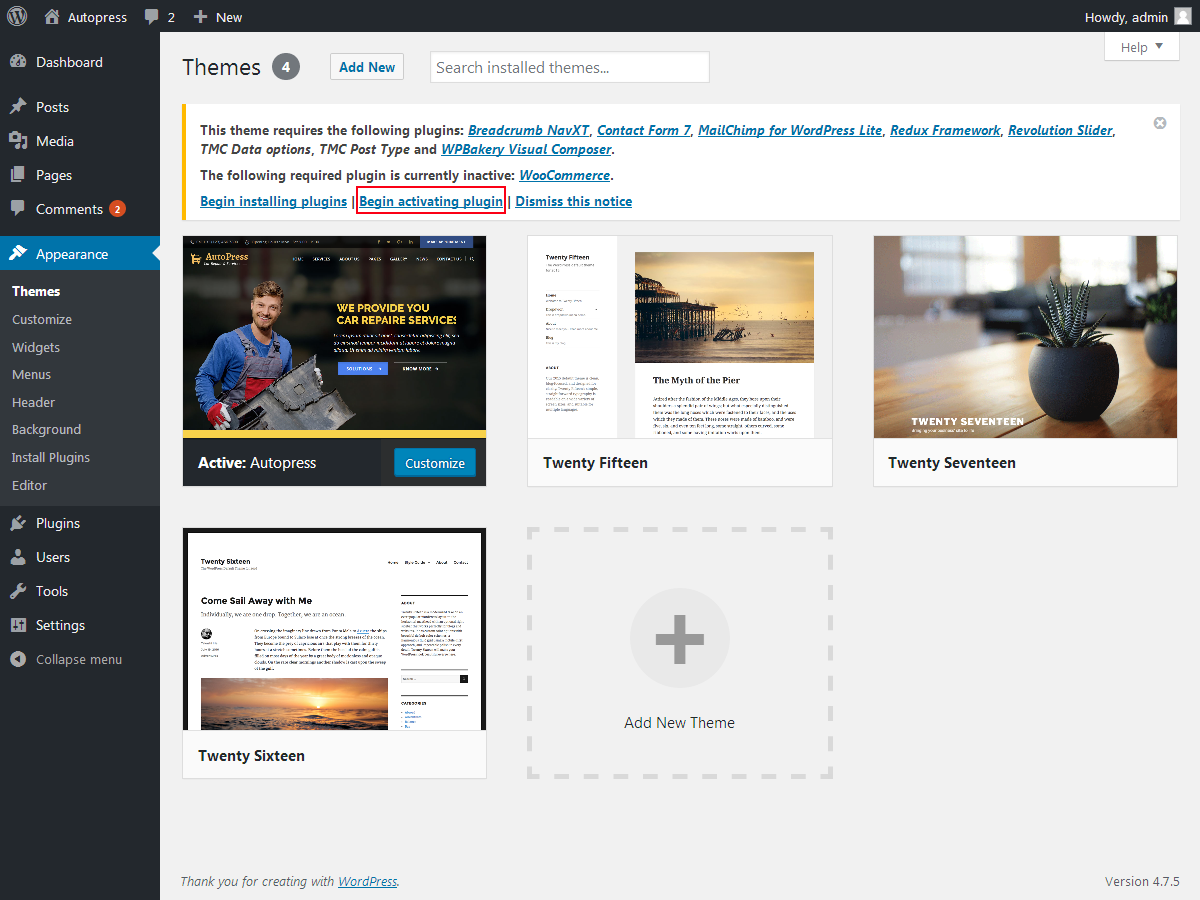Open the Tools menu label
Screen dimensions: 1200x900
(52, 591)
